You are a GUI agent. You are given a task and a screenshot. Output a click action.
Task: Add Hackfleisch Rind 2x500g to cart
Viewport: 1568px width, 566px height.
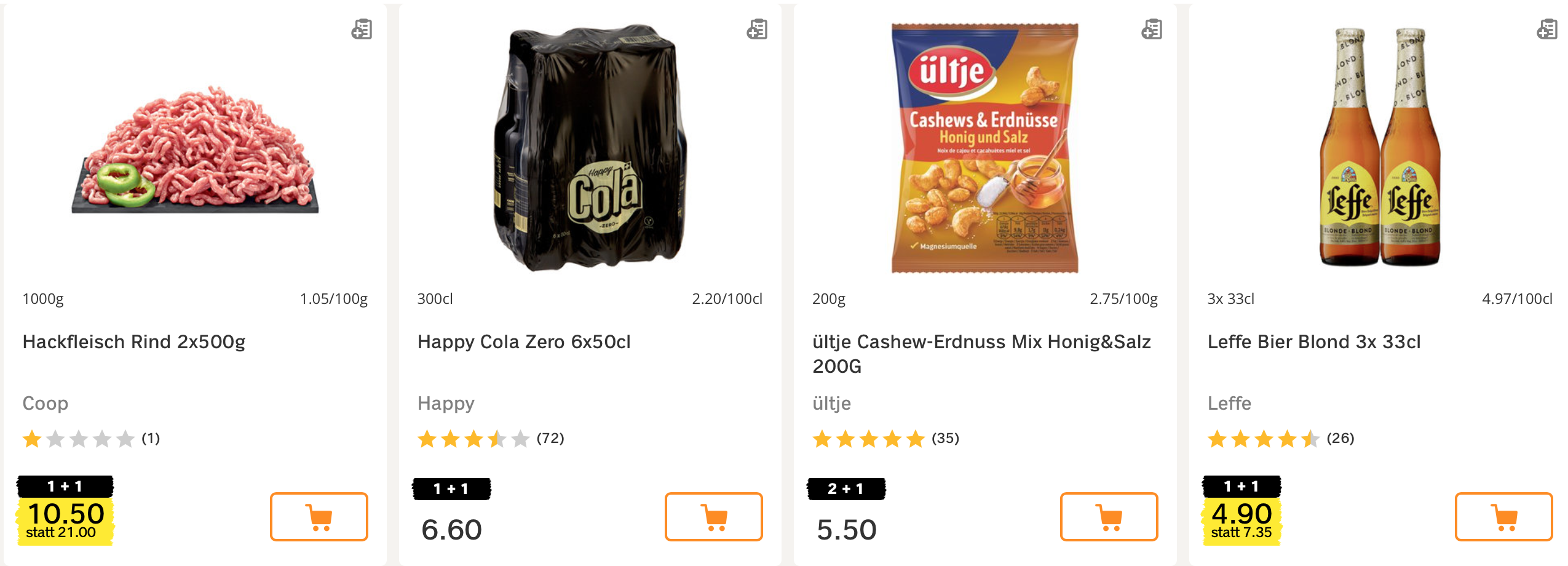point(319,517)
